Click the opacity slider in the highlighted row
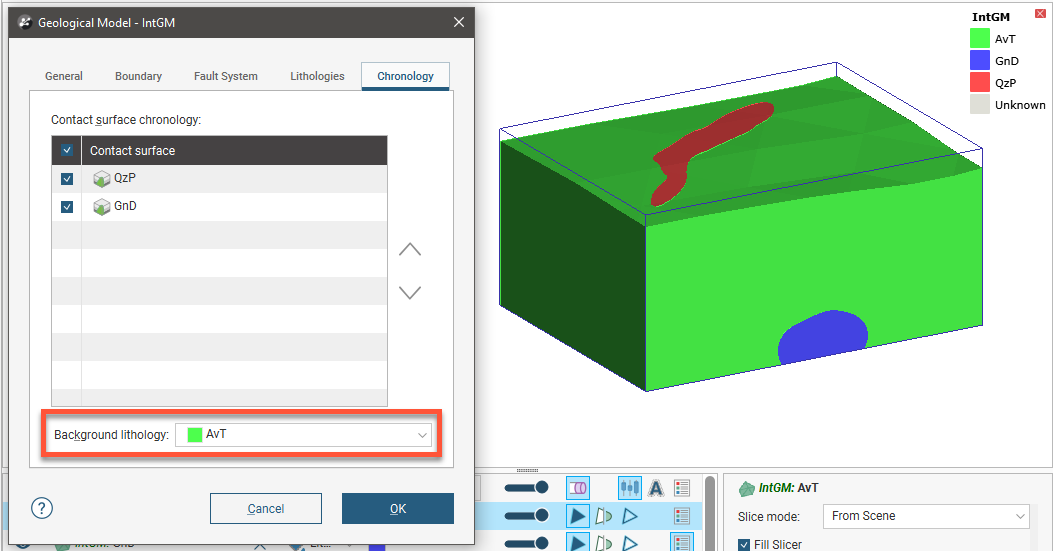The height and width of the screenshot is (551, 1053). click(x=526, y=516)
